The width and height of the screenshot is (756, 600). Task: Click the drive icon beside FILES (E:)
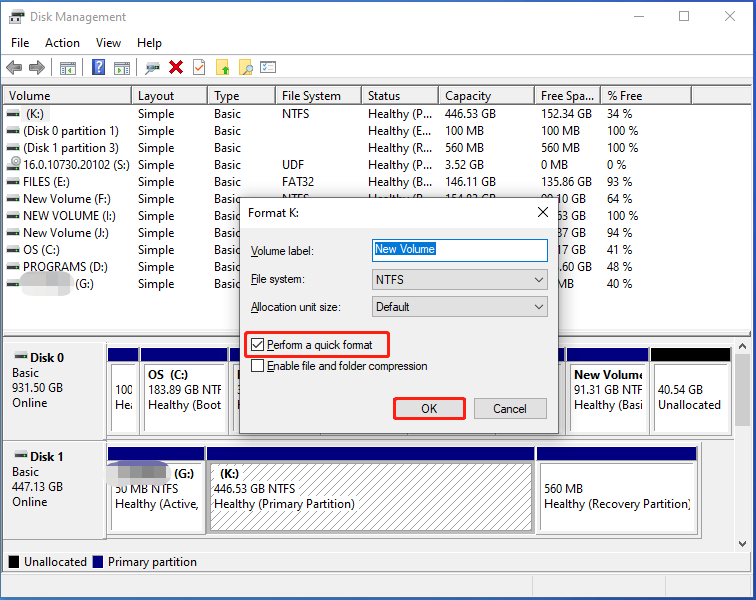[x=14, y=182]
